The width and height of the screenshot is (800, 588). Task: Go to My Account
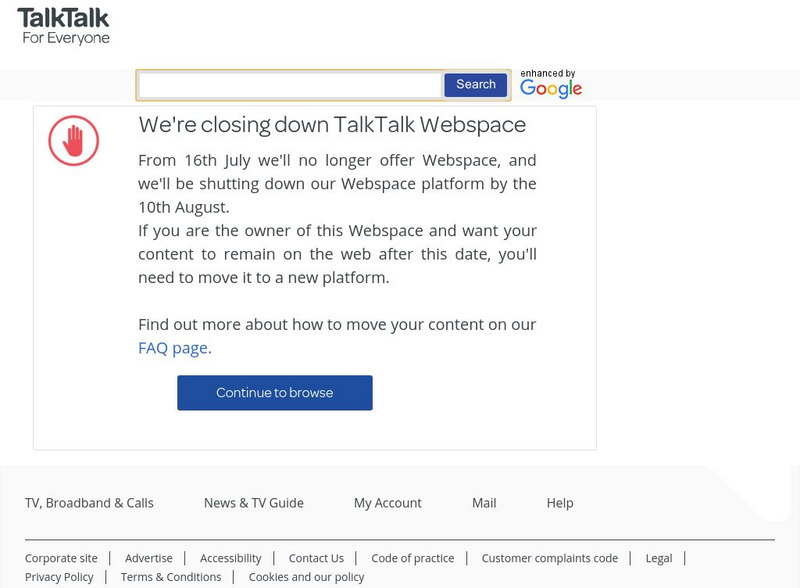coord(387,503)
